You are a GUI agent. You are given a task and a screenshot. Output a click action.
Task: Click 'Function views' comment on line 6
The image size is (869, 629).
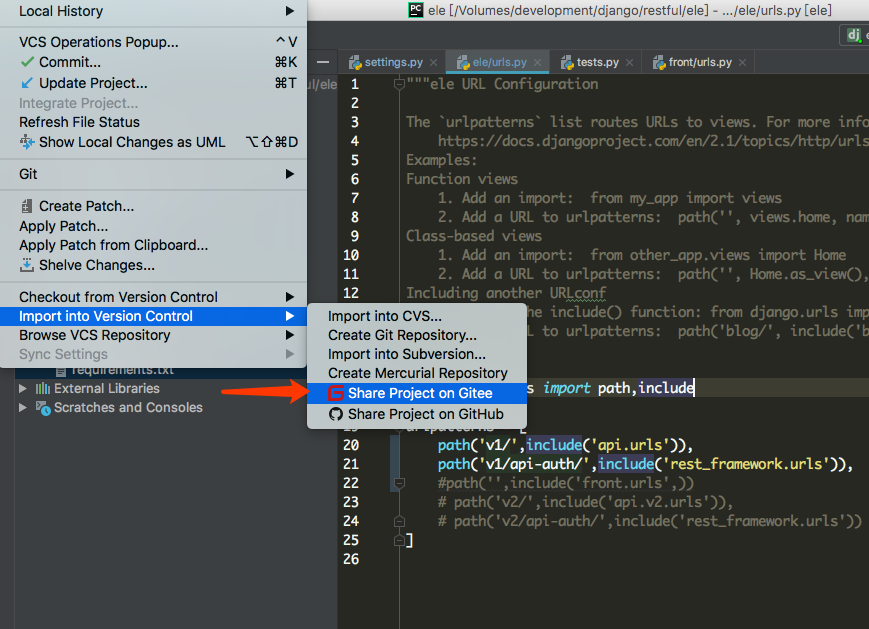click(462, 179)
